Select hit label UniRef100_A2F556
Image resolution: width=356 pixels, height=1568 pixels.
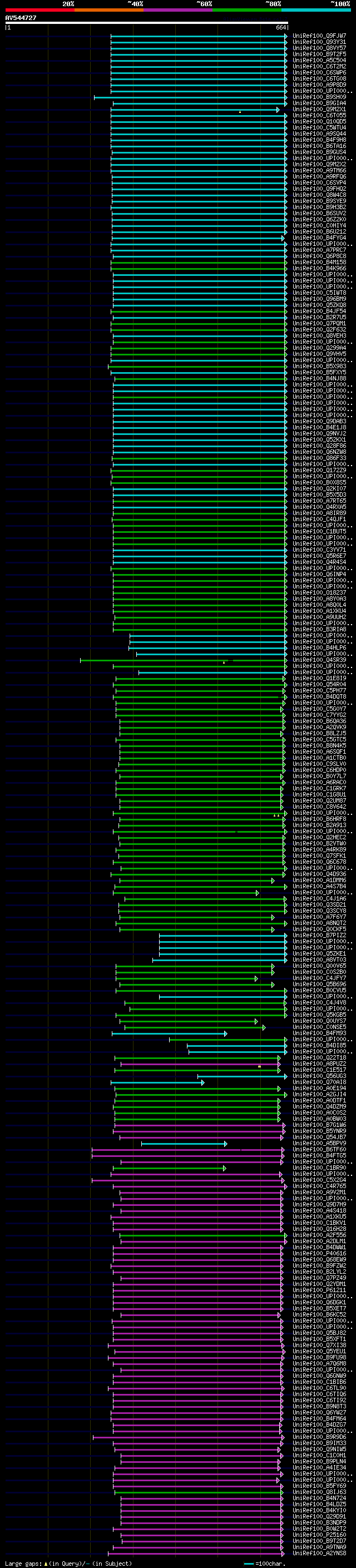319,1235
